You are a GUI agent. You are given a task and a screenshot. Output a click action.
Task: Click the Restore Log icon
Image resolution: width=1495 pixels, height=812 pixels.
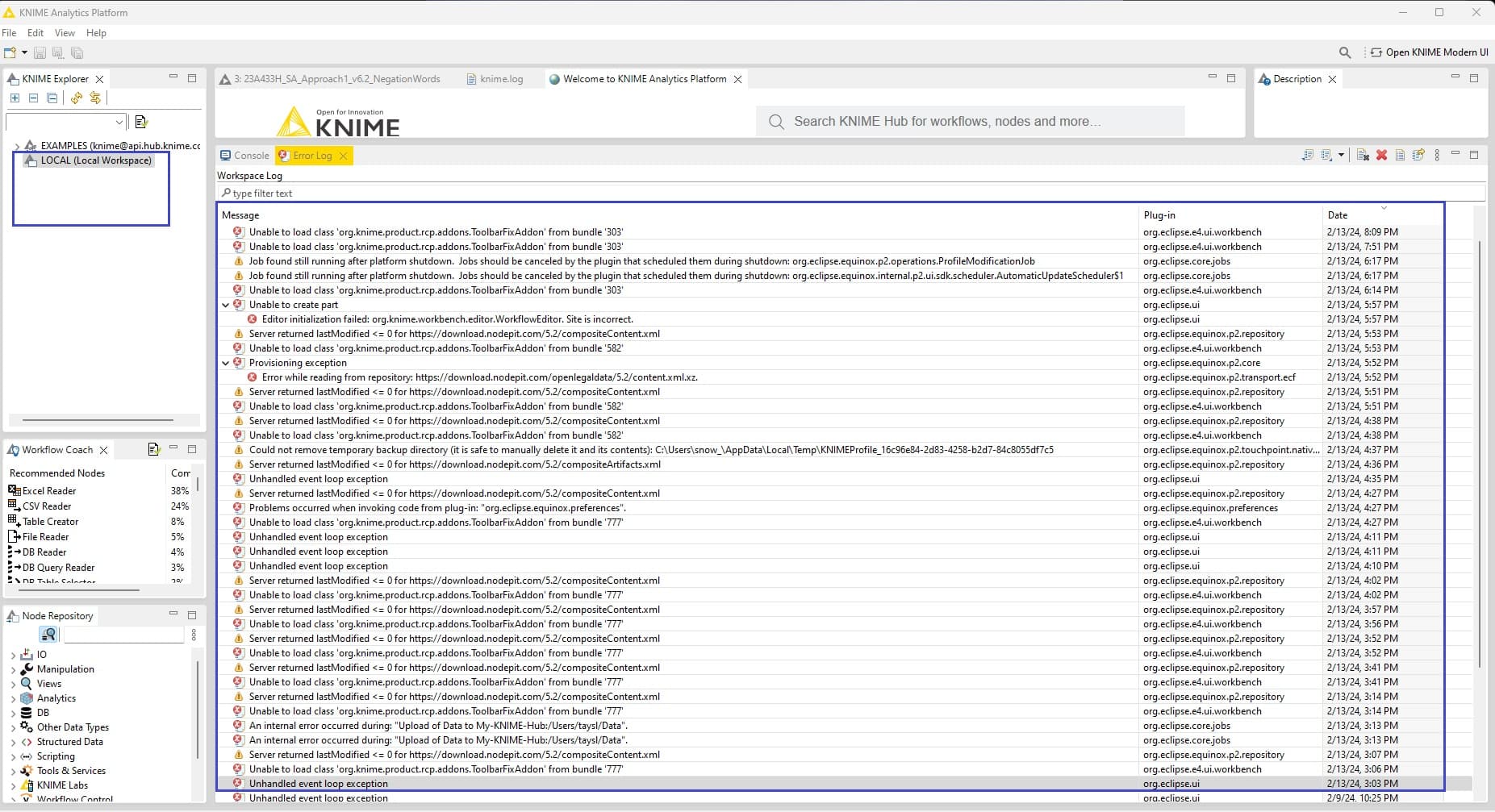click(1418, 155)
